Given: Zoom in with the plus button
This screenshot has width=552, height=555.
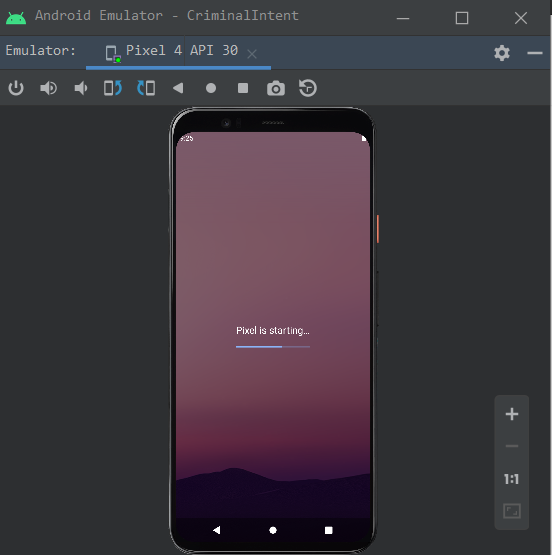Looking at the screenshot, I should click(512, 414).
